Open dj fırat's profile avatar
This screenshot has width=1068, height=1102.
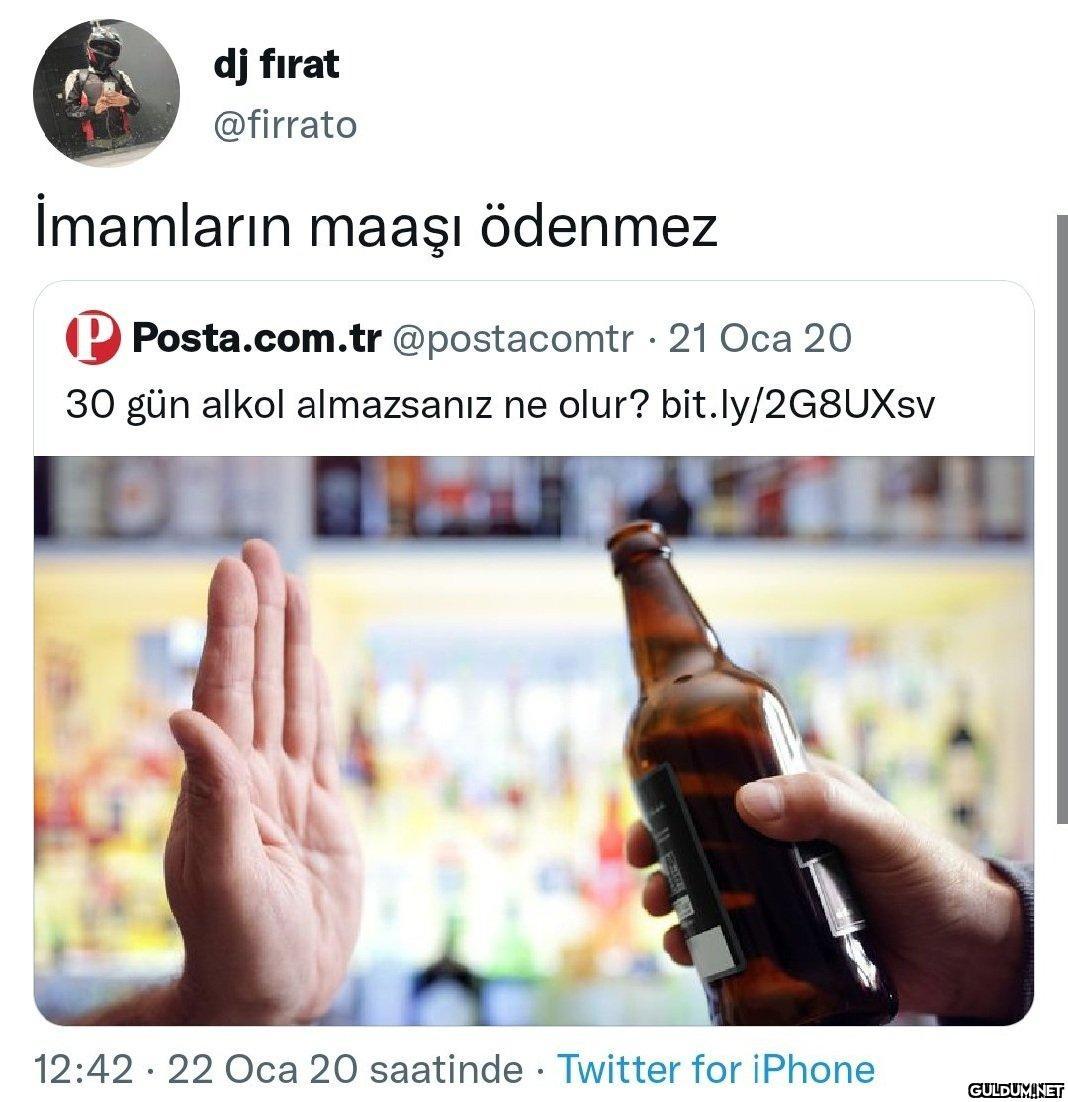tap(106, 93)
